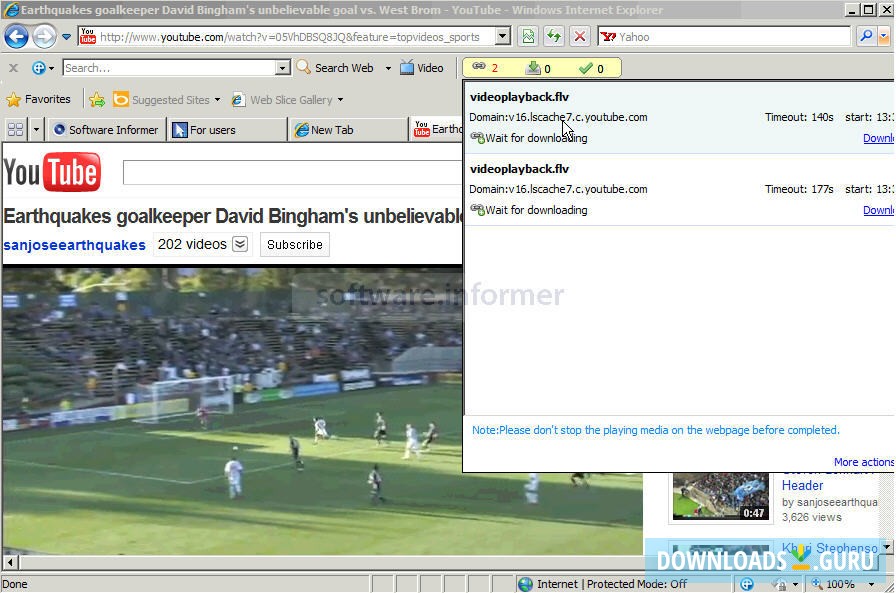Open search provider dropdown arrow
This screenshot has height=593, width=896.
884,37
